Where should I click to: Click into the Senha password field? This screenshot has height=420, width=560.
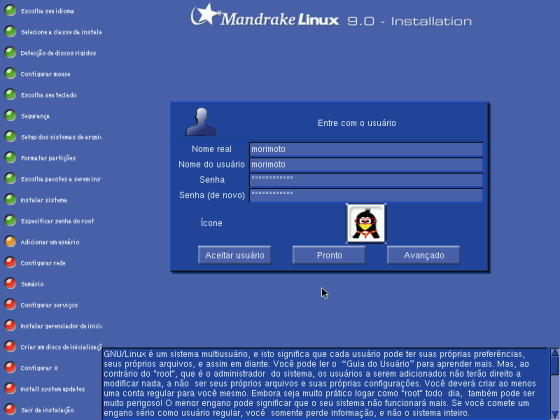[366, 180]
